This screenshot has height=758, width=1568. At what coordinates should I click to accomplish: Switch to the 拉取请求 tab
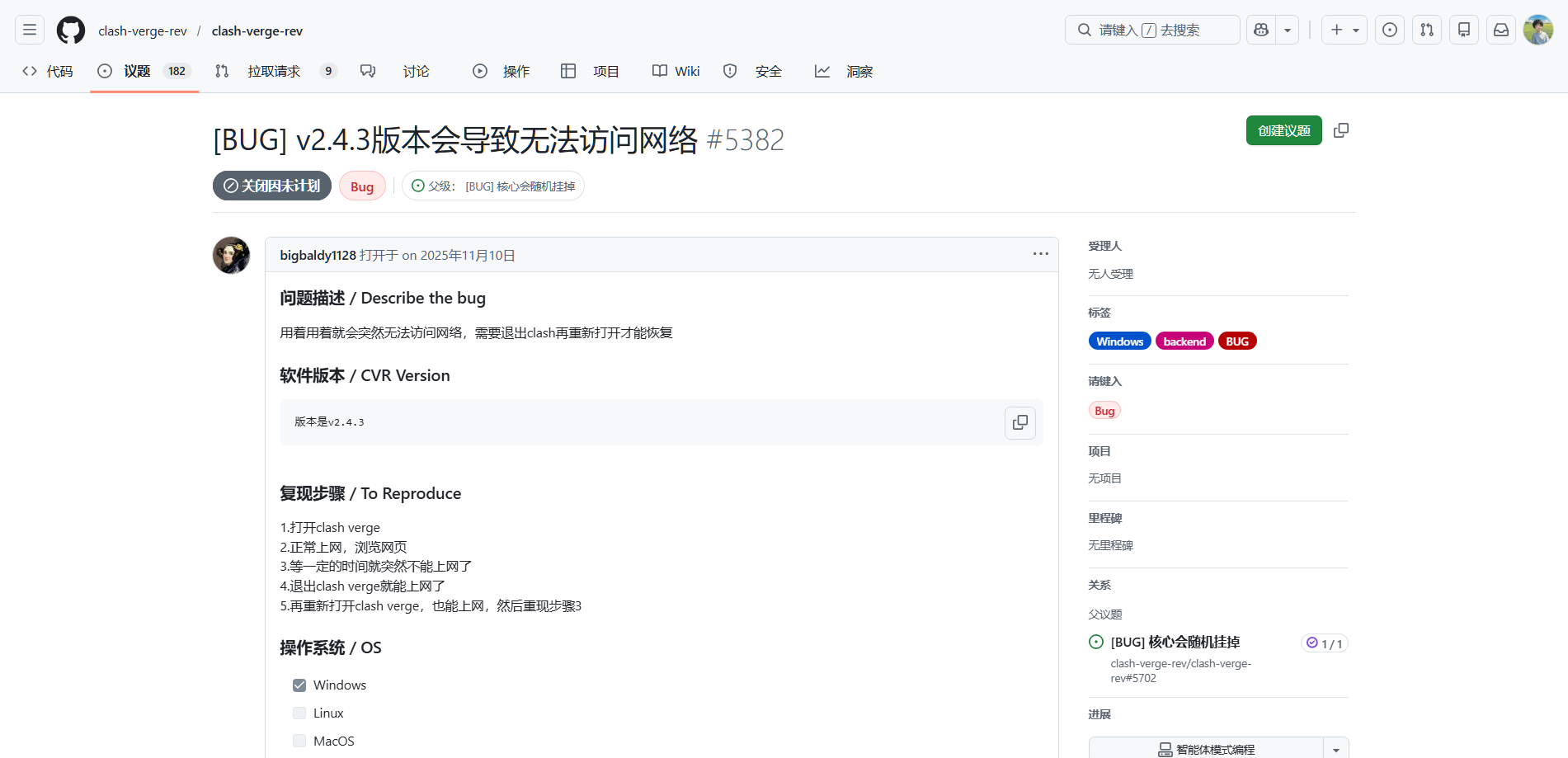click(x=274, y=72)
